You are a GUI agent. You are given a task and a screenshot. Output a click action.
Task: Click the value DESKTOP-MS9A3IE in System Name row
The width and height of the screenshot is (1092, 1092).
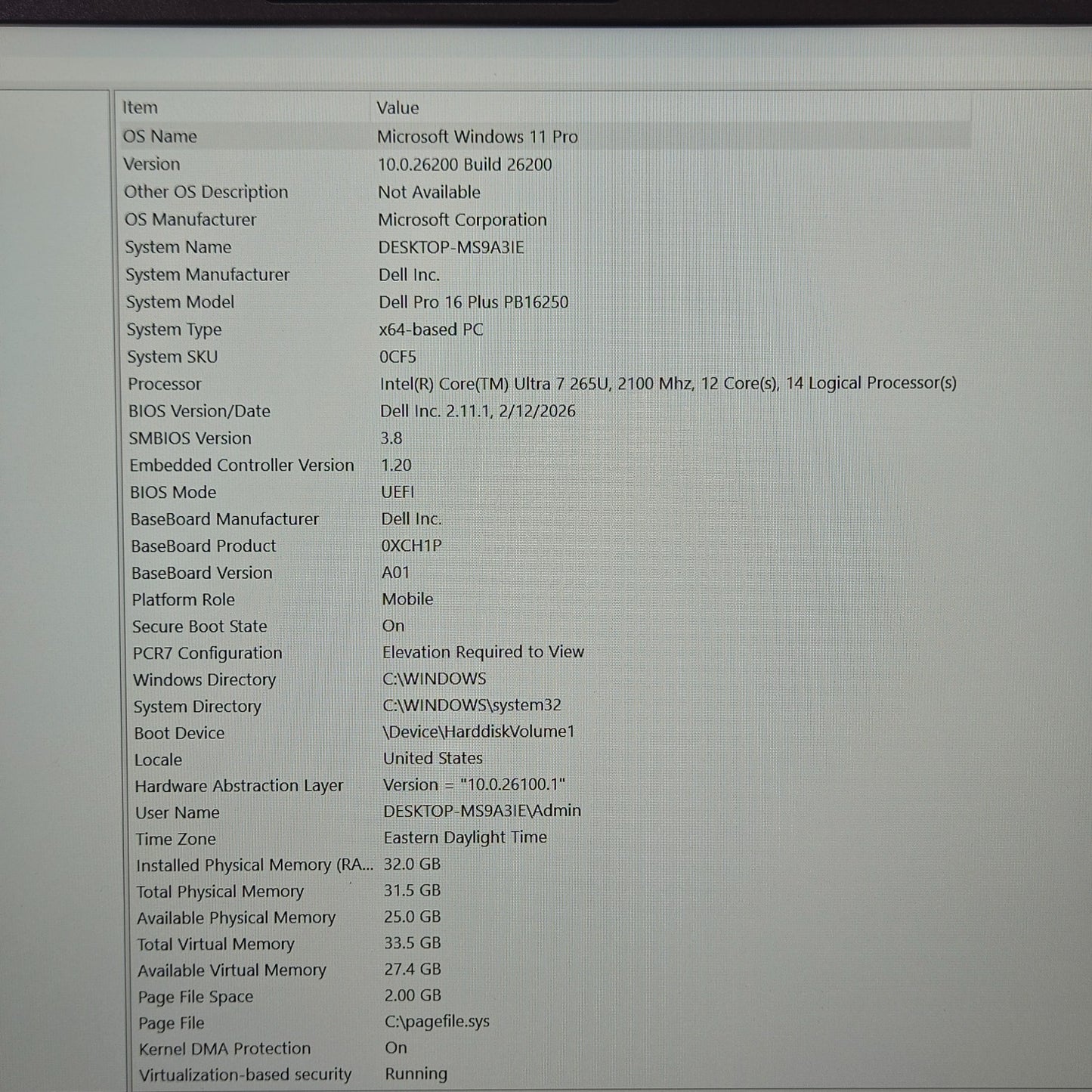(x=451, y=248)
